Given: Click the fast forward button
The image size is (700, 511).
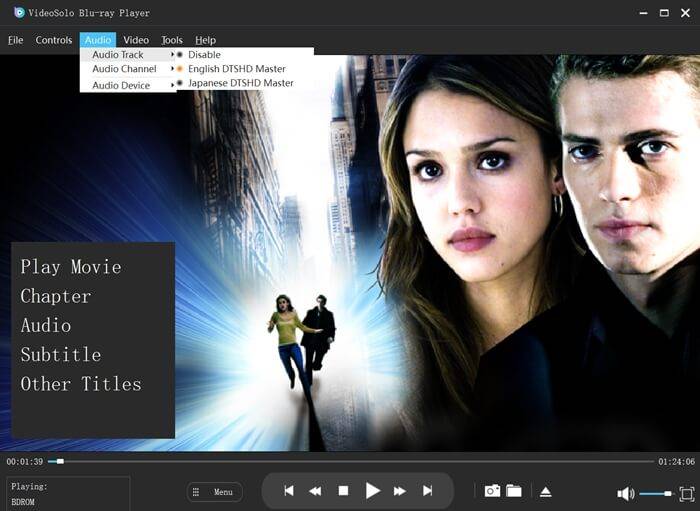Looking at the screenshot, I should point(400,491).
